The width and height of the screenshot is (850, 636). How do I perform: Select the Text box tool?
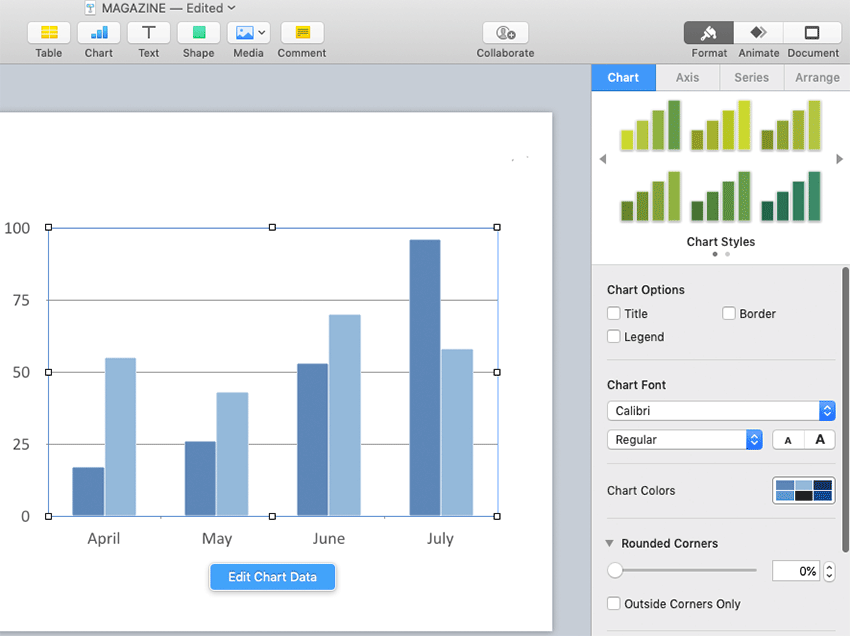[x=148, y=33]
